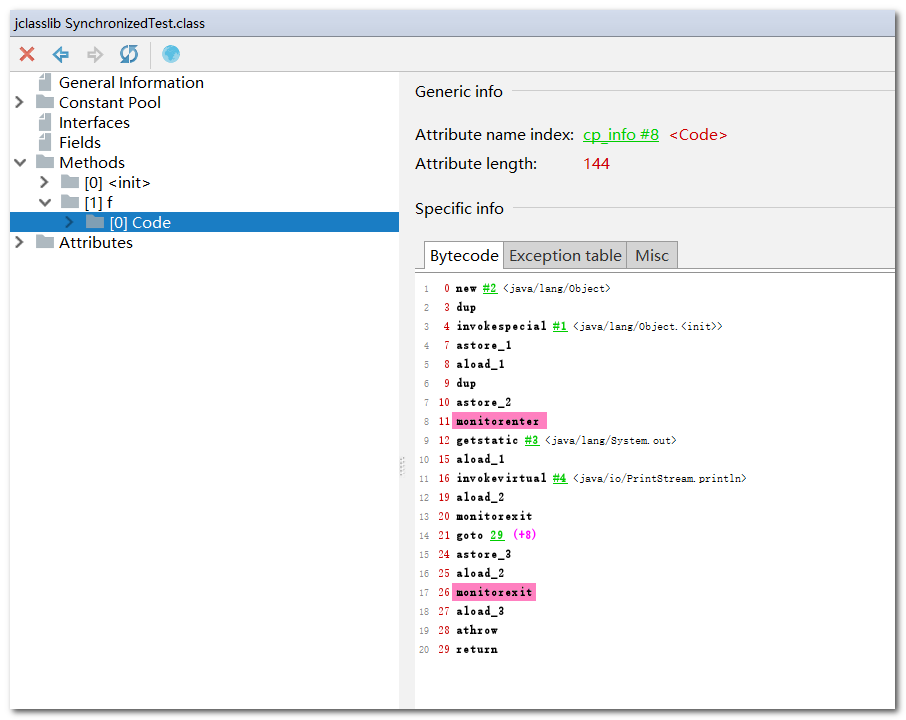This screenshot has width=906, height=720.
Task: Select the Bytecode tab
Action: tap(463, 256)
